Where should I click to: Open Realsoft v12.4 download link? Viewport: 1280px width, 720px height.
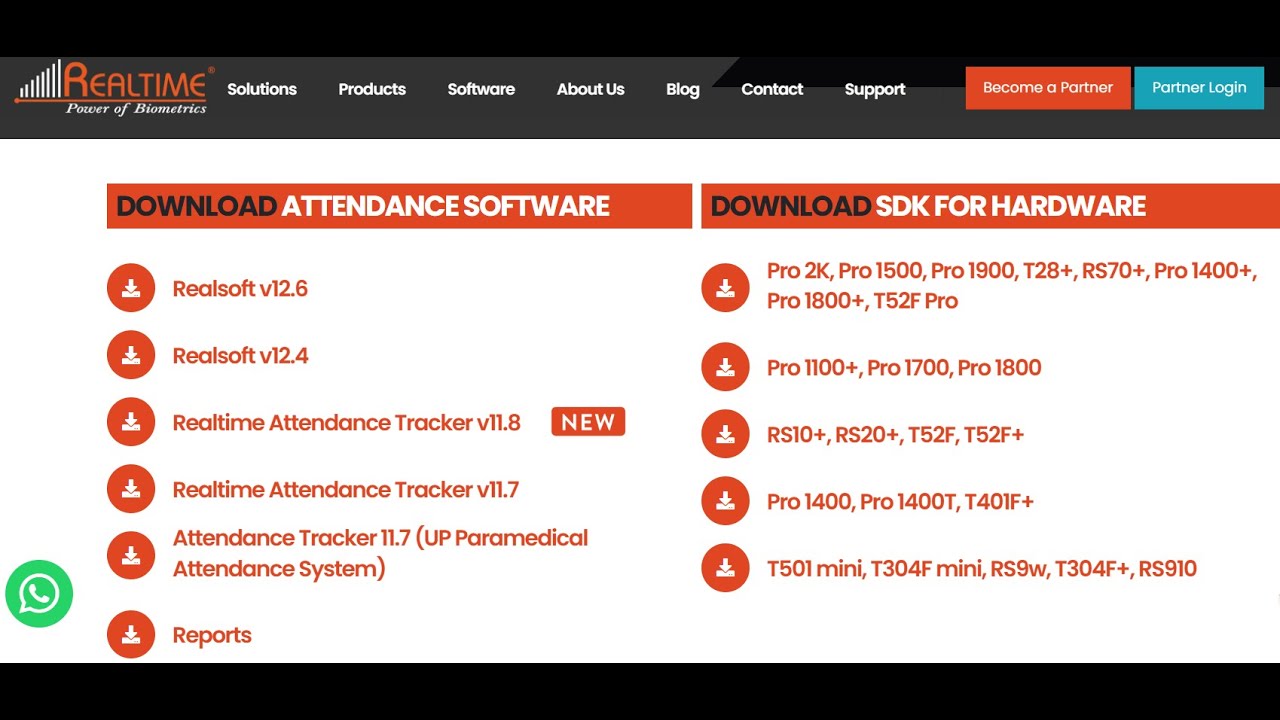tap(240, 356)
